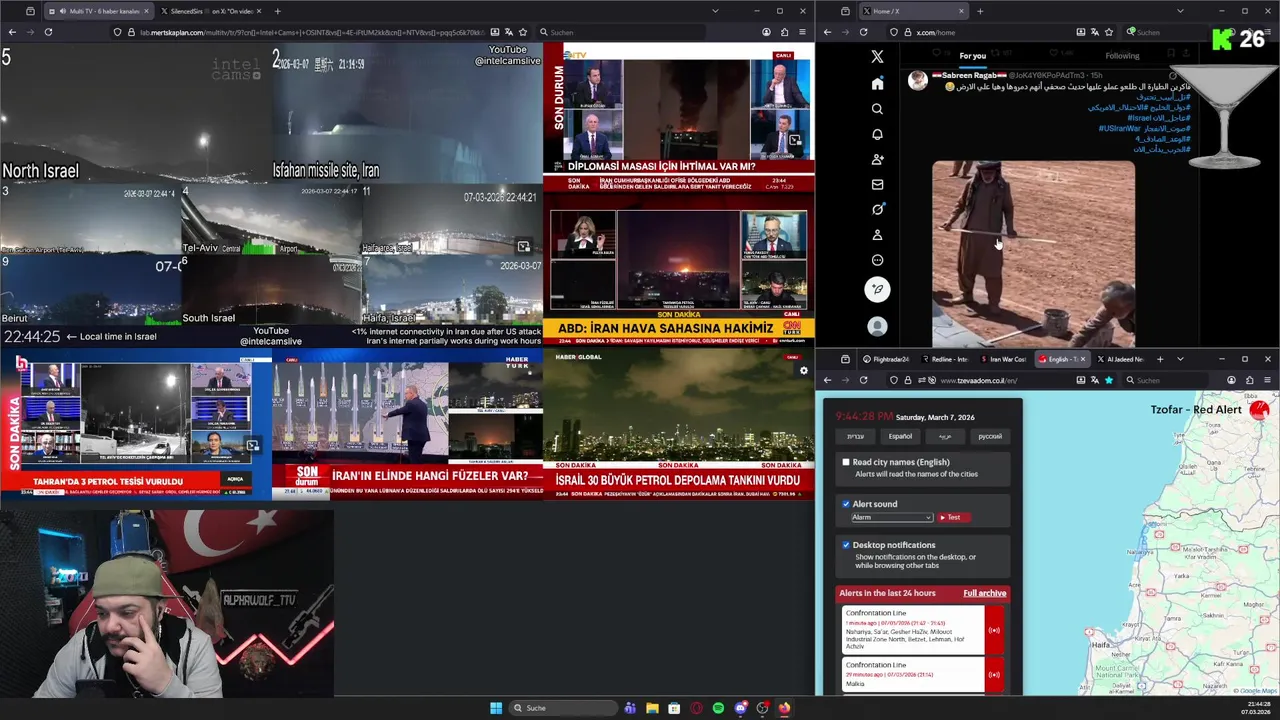The height and width of the screenshot is (720, 1280).
Task: Mute audio icon on Multi TV tab
Action: 63,11
